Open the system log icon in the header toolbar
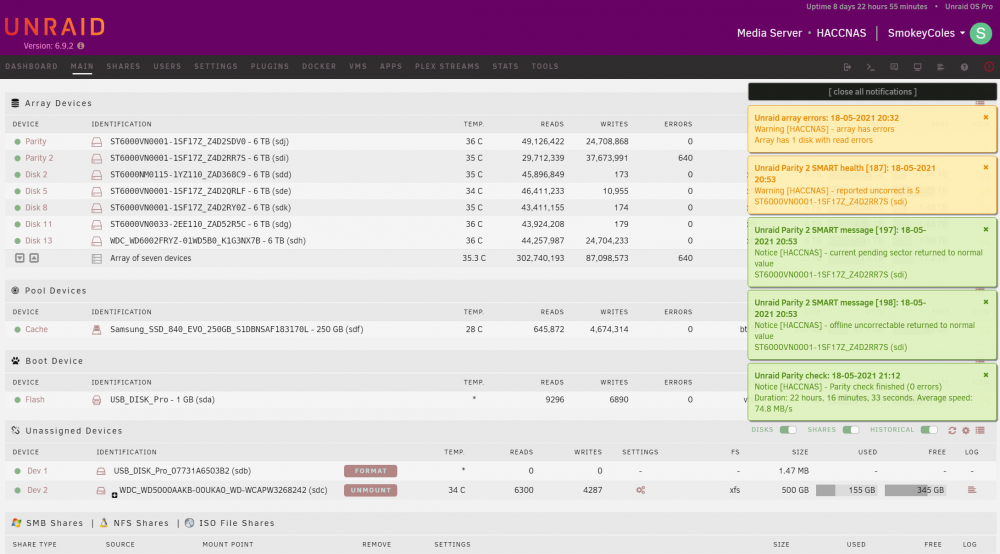The width and height of the screenshot is (1000, 554). pyautogui.click(x=940, y=67)
